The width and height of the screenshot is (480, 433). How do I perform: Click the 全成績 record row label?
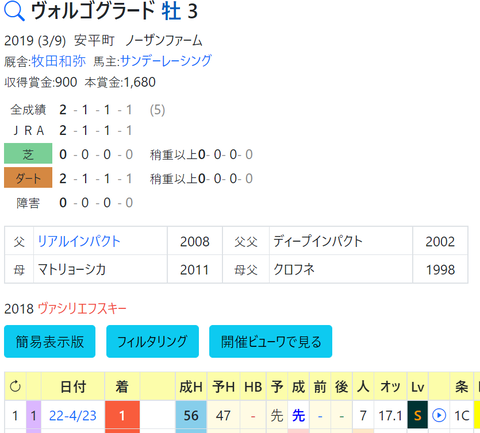[28, 110]
